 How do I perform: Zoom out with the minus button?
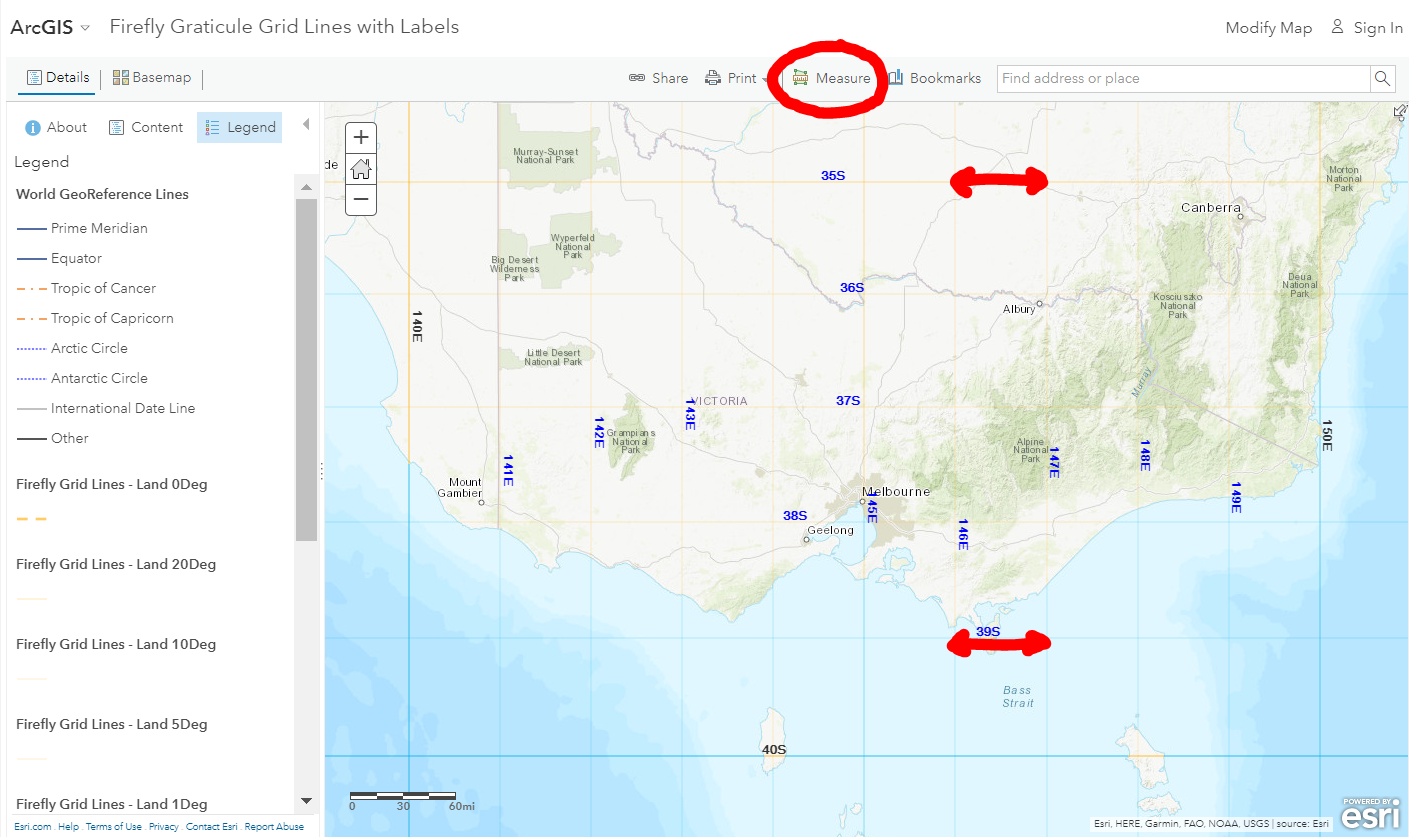pos(361,200)
